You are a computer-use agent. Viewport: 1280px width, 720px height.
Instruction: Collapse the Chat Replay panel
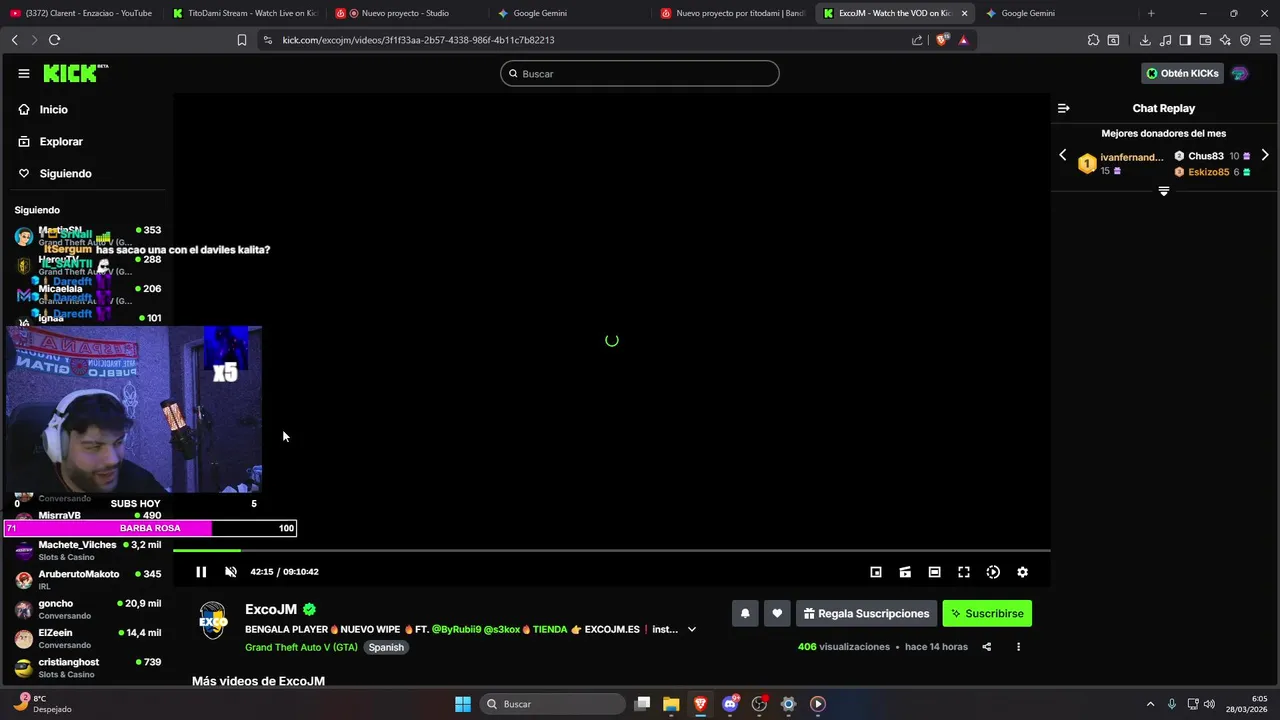point(1064,108)
